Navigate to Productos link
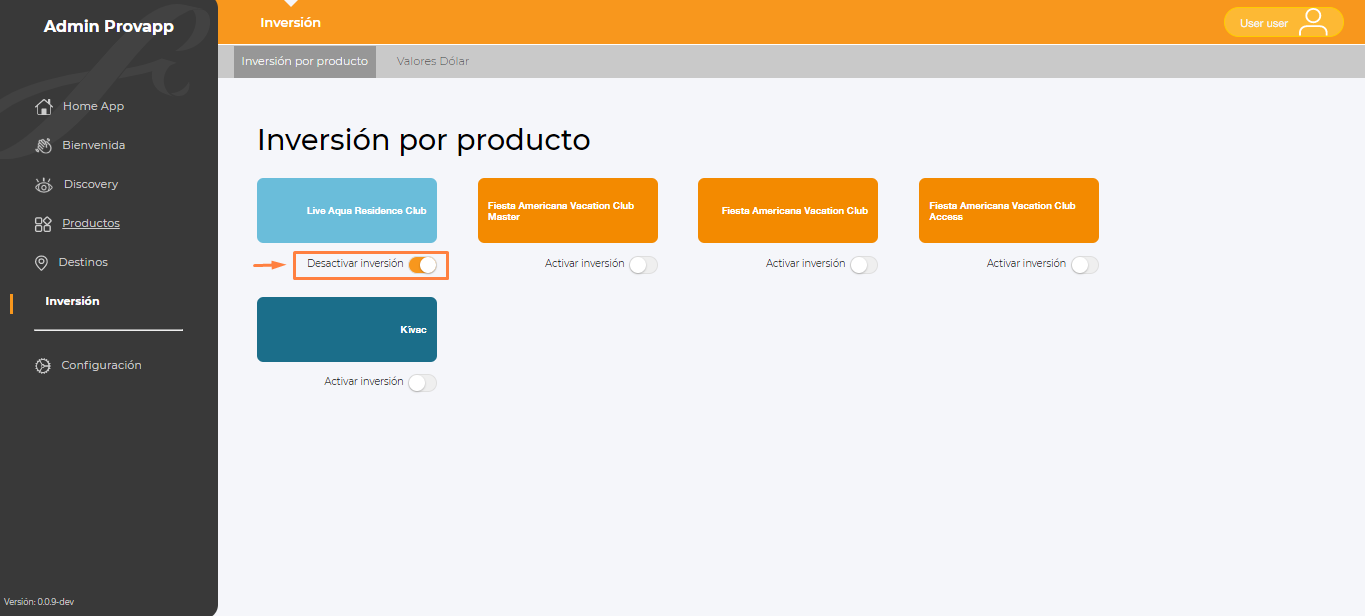Screen dimensions: 1365x616 pyautogui.click(x=91, y=223)
